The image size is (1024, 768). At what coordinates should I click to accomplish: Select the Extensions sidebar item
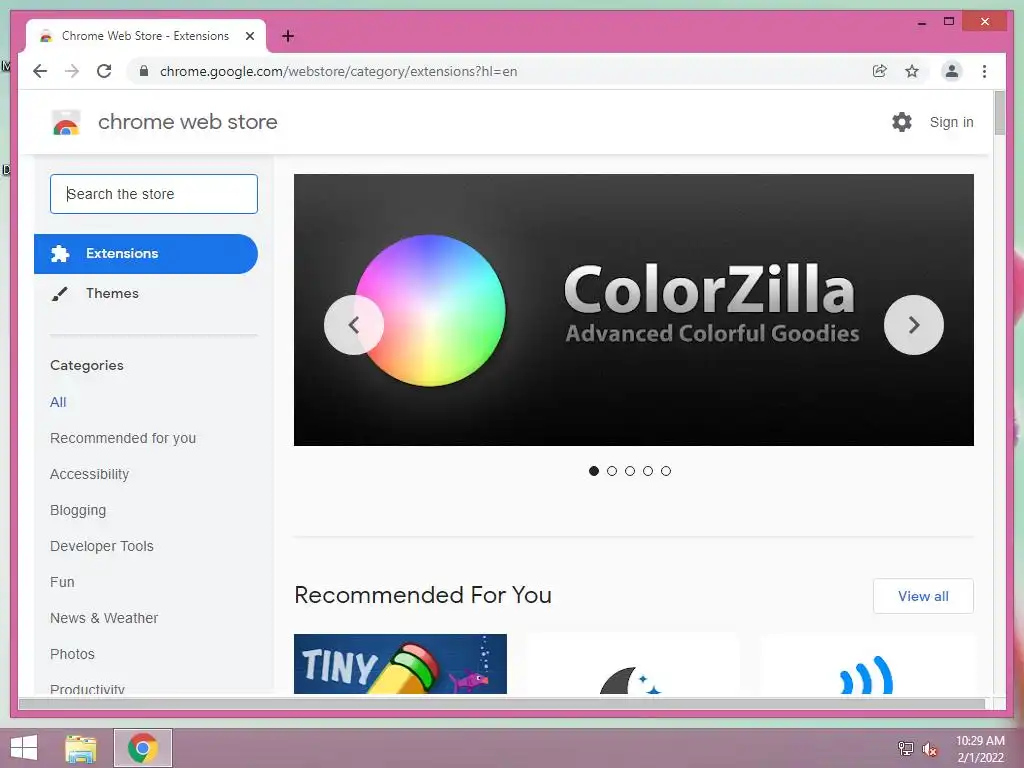146,253
